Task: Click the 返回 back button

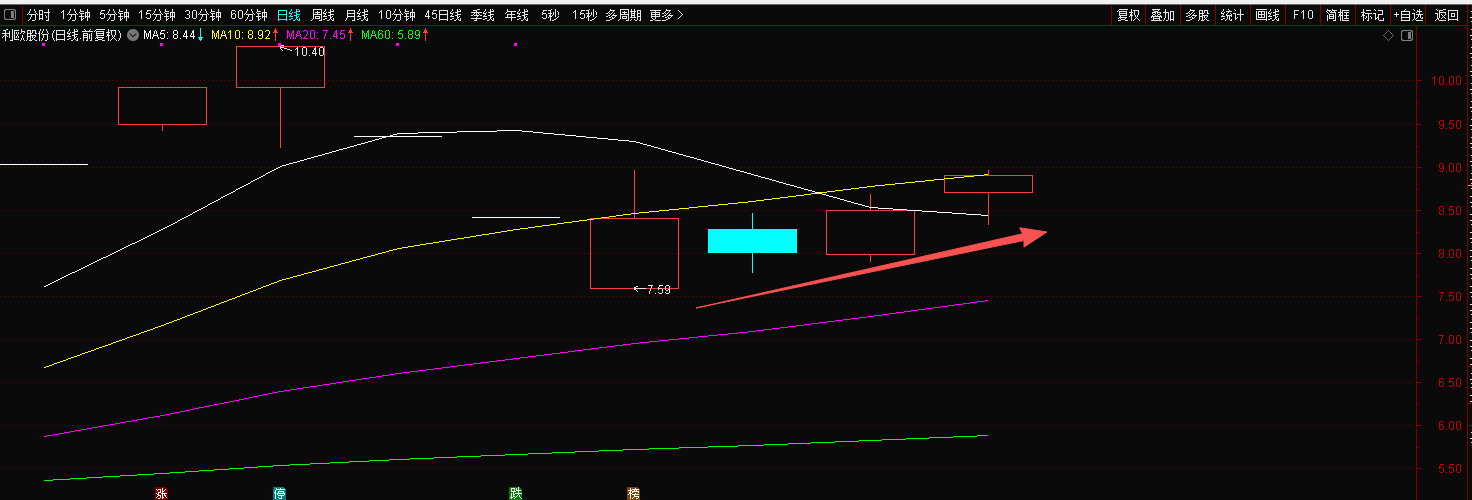Action: [x=1447, y=15]
